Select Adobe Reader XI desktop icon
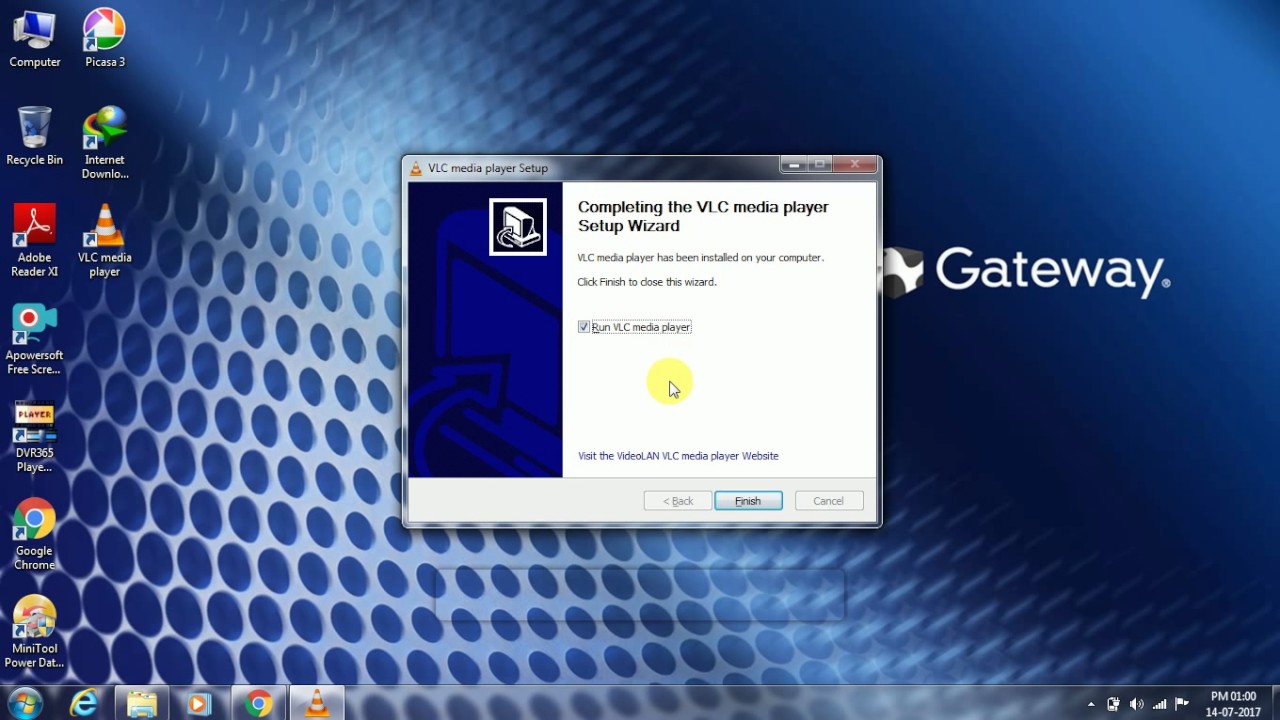The height and width of the screenshot is (720, 1280). [35, 241]
